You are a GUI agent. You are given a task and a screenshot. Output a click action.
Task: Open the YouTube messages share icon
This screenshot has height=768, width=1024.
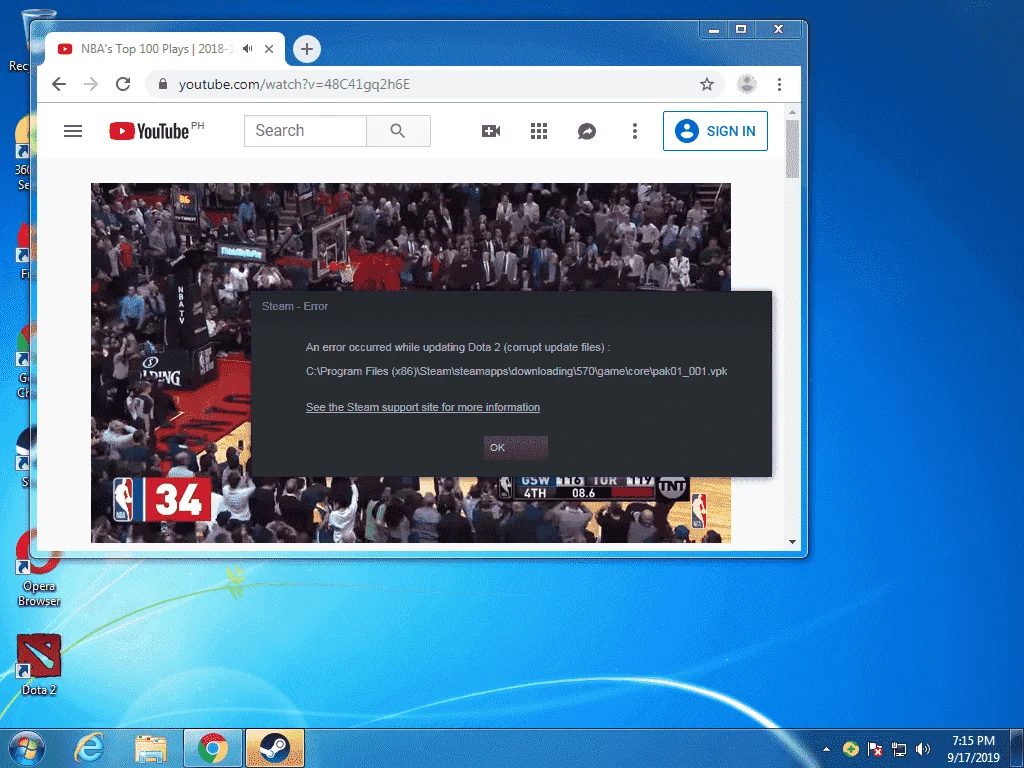point(586,131)
